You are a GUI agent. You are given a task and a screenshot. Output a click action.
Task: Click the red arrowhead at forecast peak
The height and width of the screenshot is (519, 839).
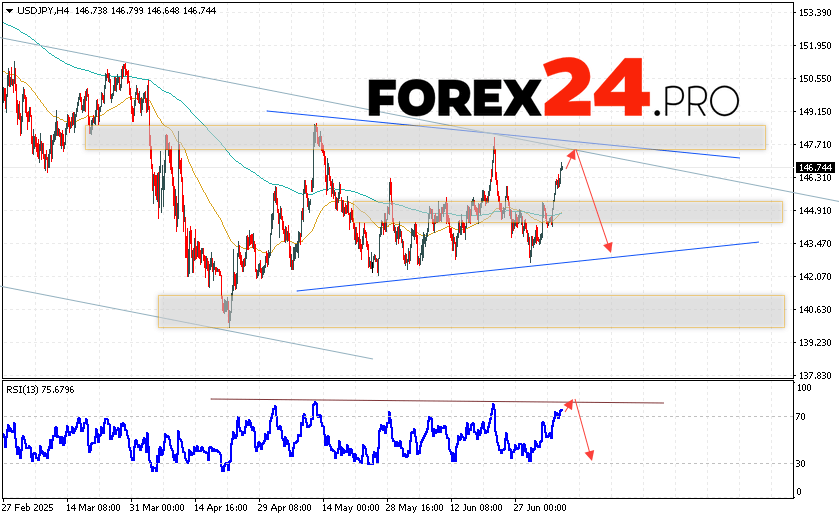click(573, 152)
